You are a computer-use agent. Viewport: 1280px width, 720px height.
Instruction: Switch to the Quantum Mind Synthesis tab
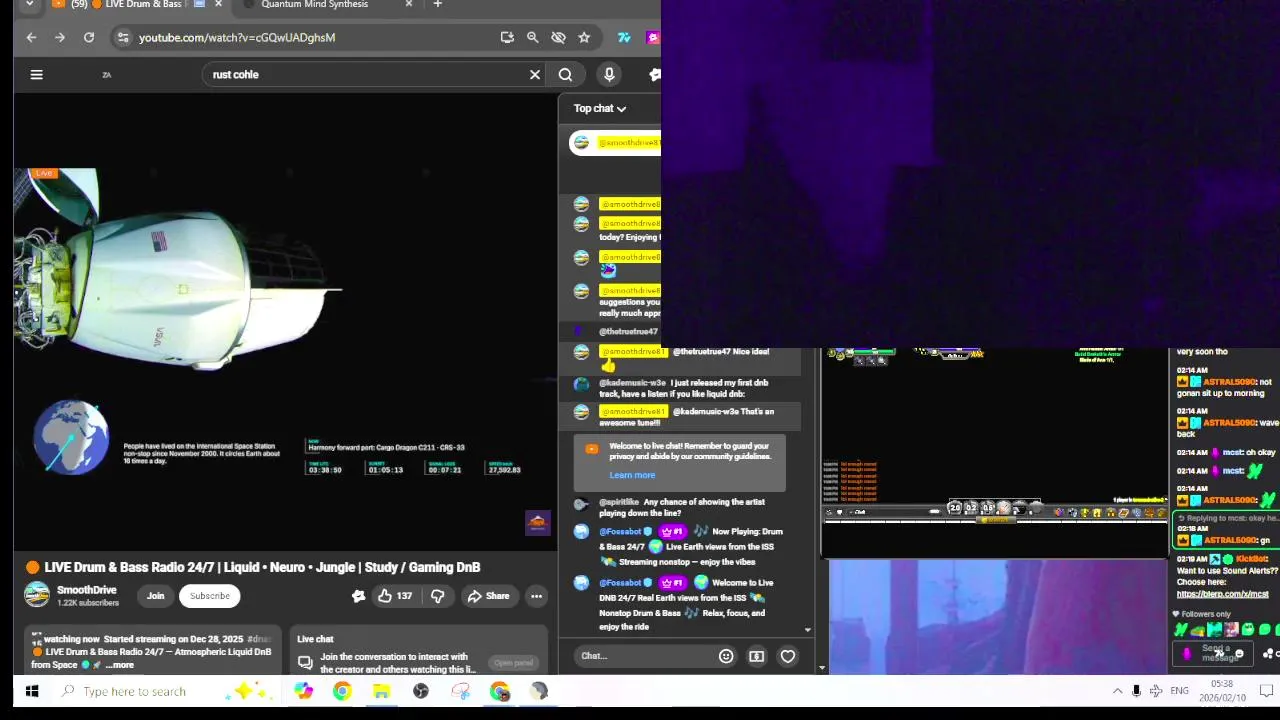tap(314, 4)
